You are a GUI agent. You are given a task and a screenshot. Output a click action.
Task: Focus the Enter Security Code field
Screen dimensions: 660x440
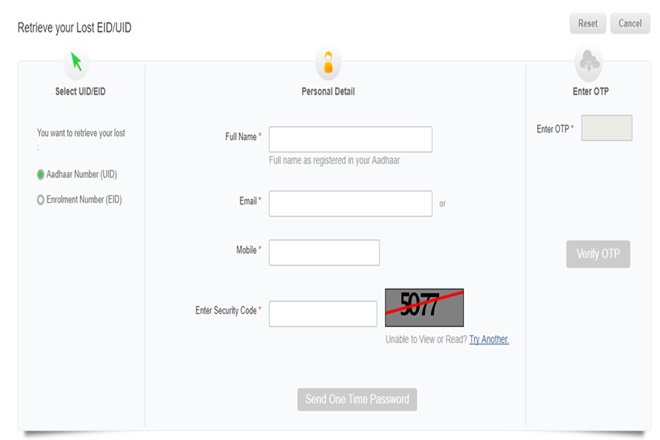point(323,313)
